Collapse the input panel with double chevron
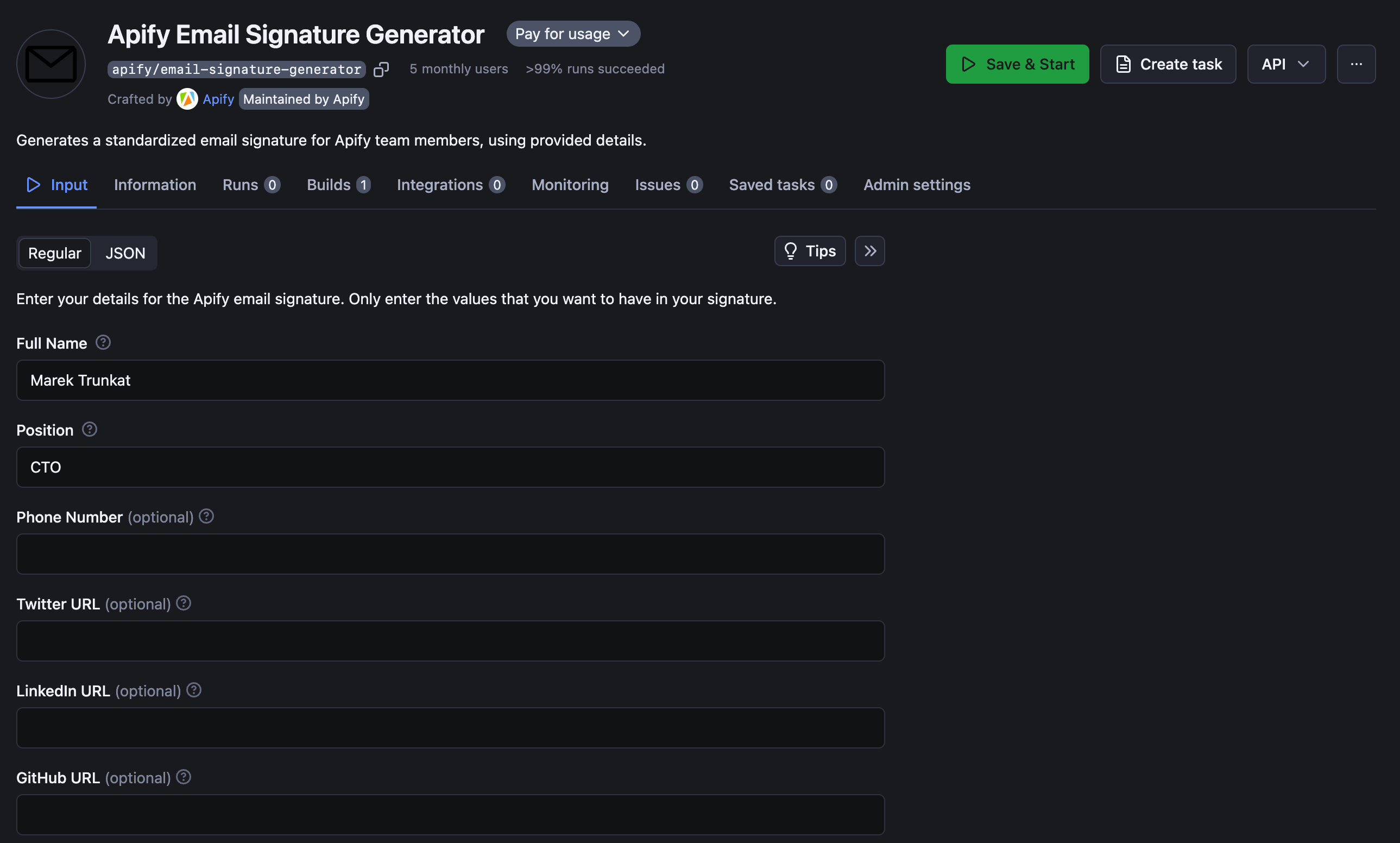The height and width of the screenshot is (843, 1400). pyautogui.click(x=869, y=250)
